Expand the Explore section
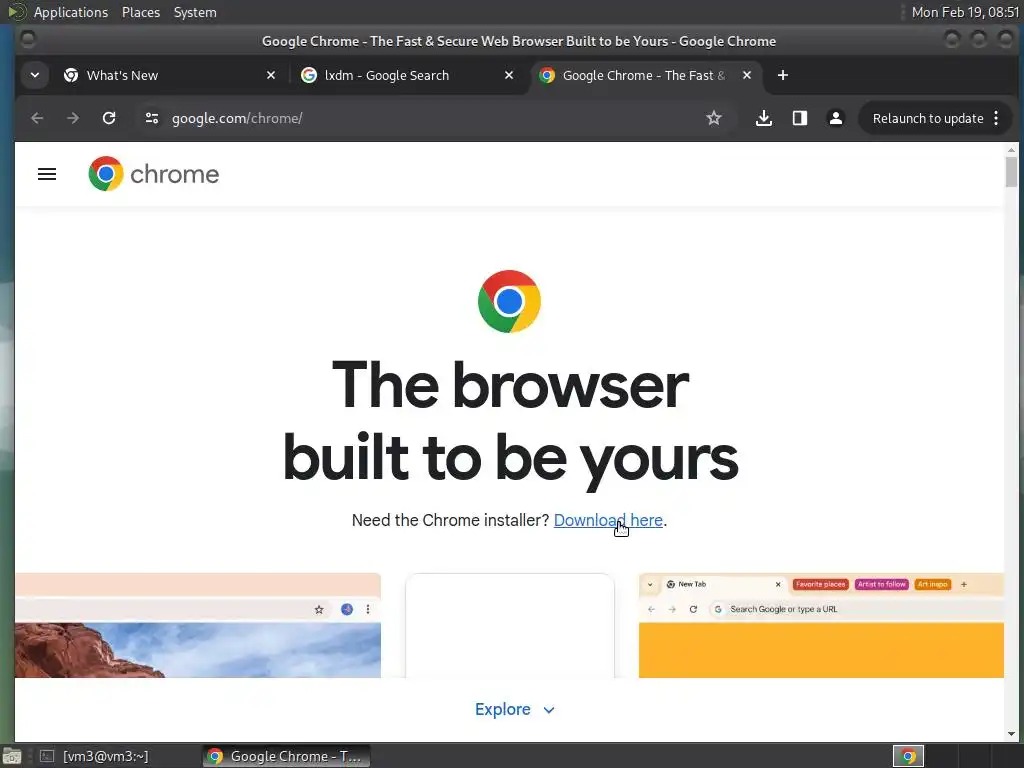 click(515, 709)
